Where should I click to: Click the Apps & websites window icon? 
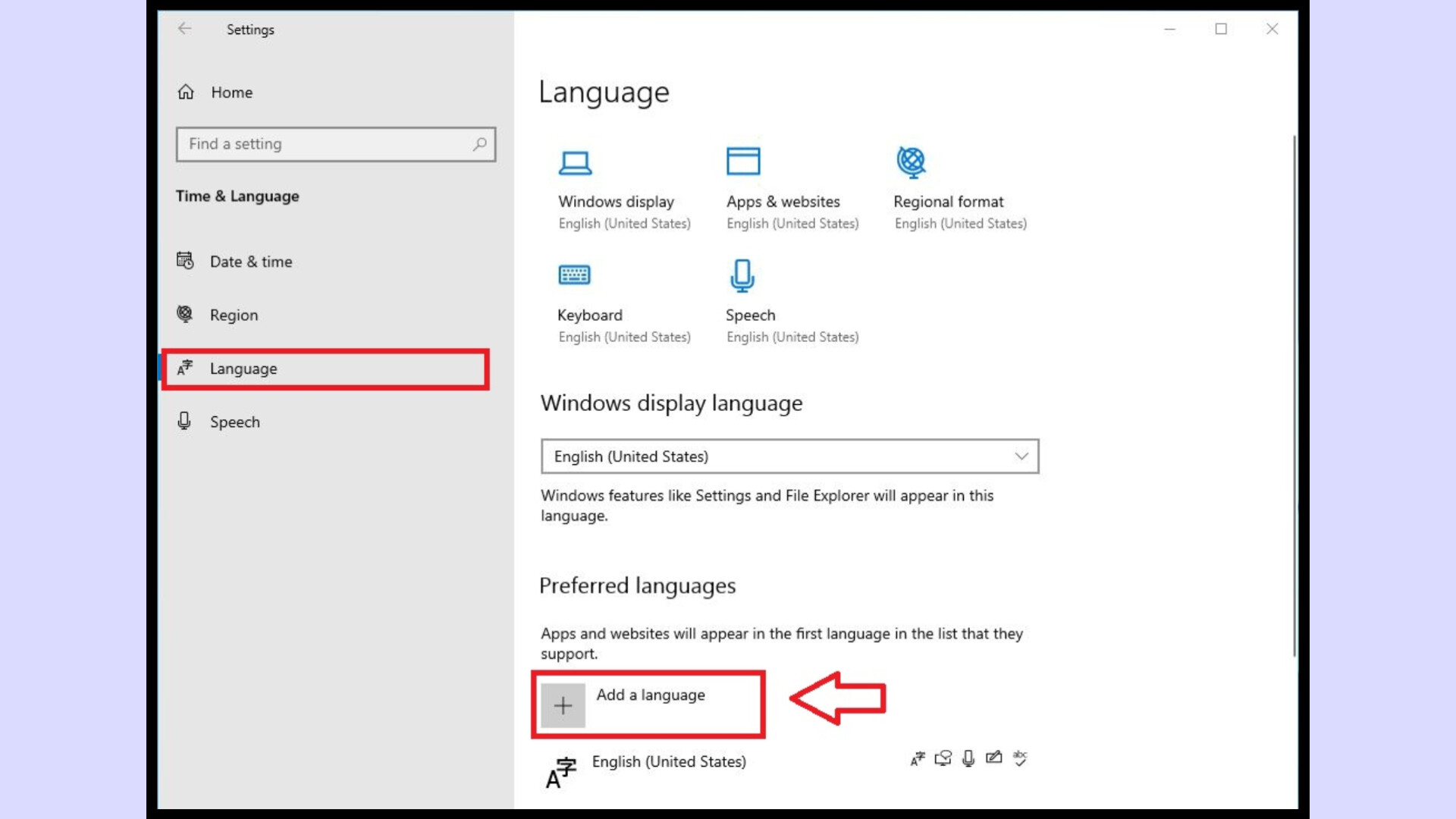pyautogui.click(x=743, y=162)
